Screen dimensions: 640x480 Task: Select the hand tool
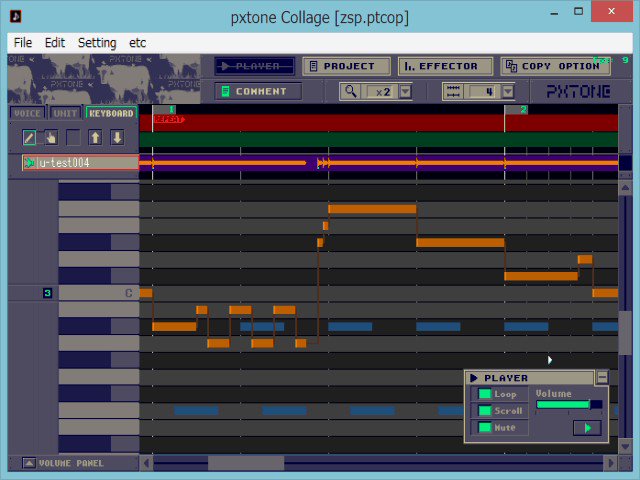point(50,137)
